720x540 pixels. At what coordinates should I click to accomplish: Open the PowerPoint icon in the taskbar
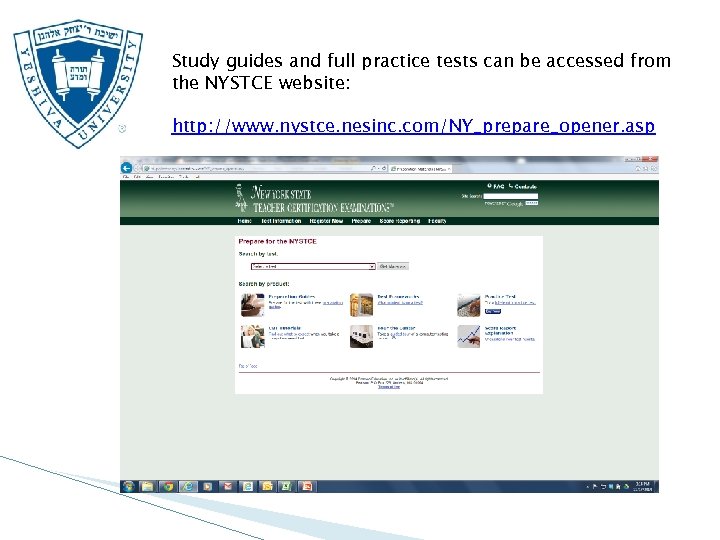point(307,486)
